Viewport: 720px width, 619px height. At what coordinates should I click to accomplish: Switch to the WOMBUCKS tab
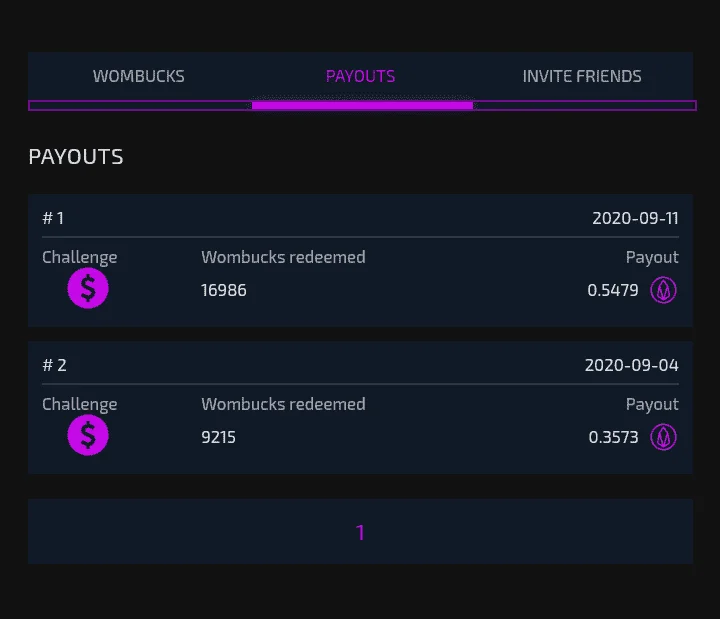point(139,76)
